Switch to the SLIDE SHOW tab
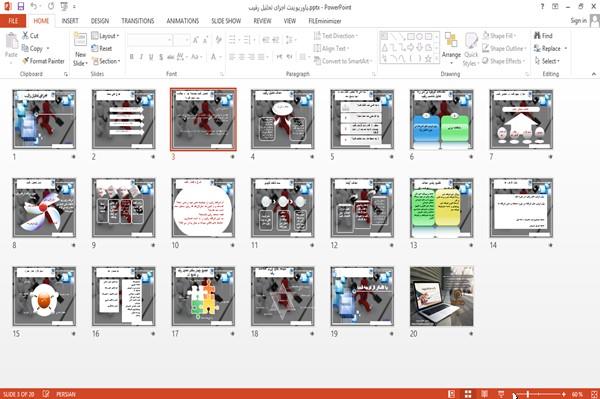Screen dimensions: 600x399 point(226,21)
